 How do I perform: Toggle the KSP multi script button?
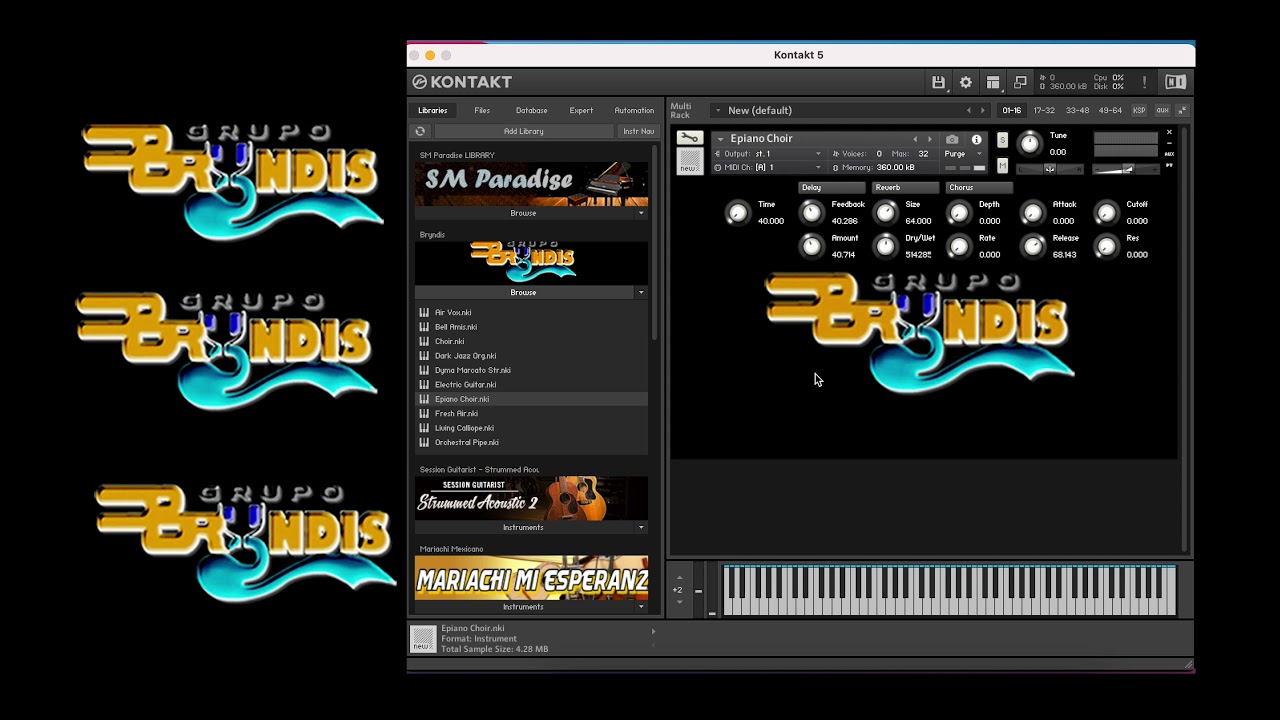[1139, 110]
